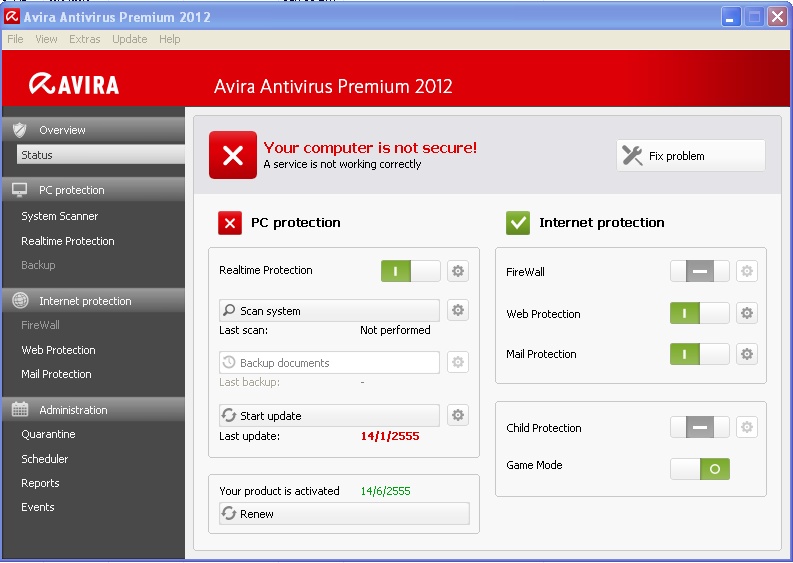
Task: Open Realtime Protection settings gear
Action: pyautogui.click(x=458, y=271)
